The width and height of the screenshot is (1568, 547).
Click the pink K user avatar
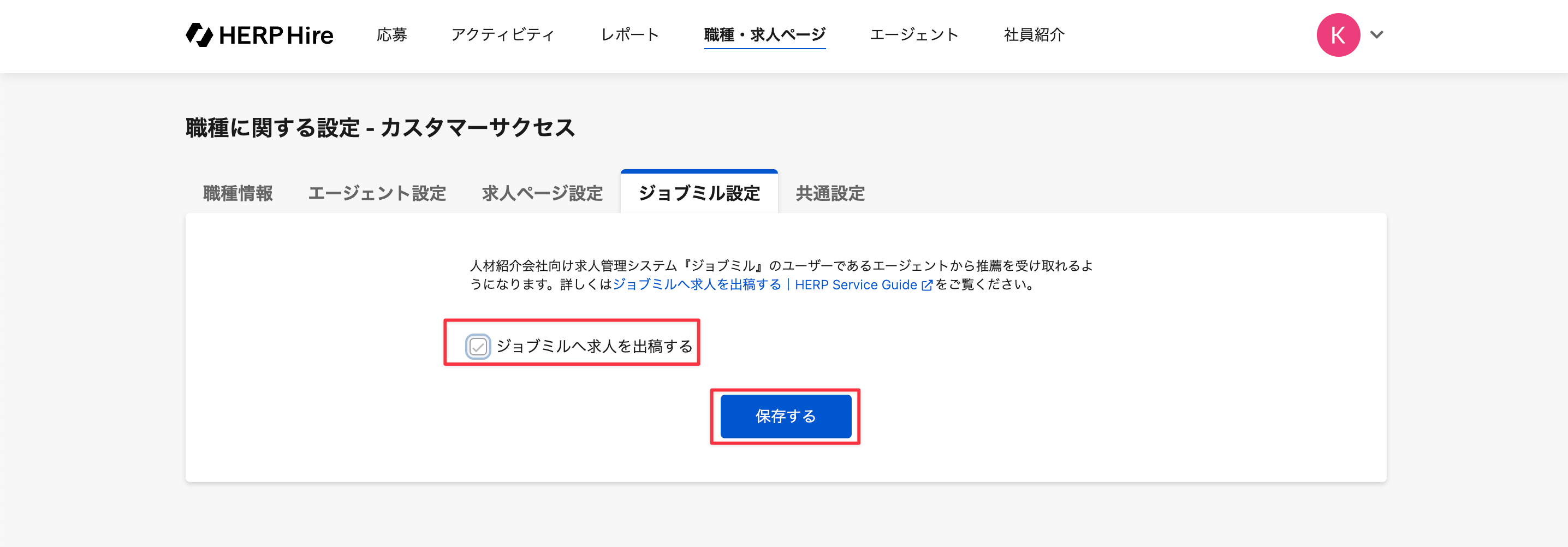(x=1337, y=35)
